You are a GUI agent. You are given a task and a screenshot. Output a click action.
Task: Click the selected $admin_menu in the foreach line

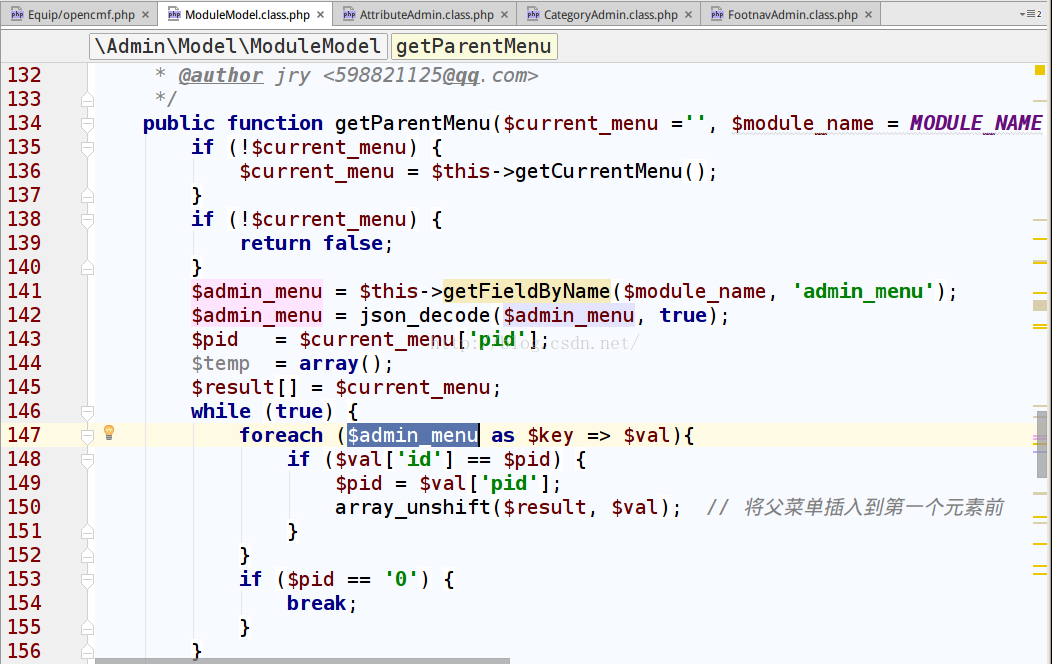(x=413, y=435)
